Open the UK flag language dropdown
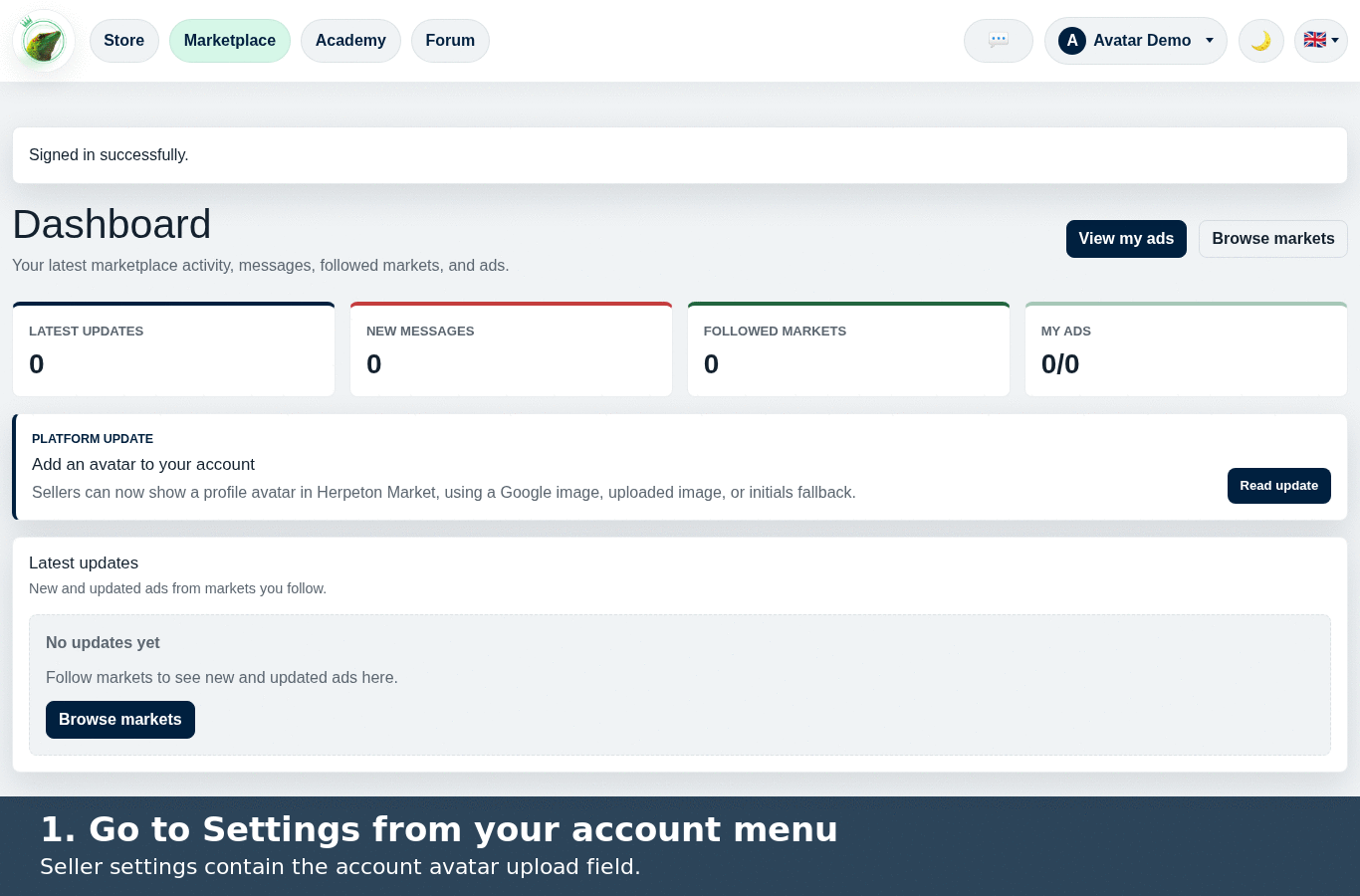The height and width of the screenshot is (896, 1360). (1321, 41)
